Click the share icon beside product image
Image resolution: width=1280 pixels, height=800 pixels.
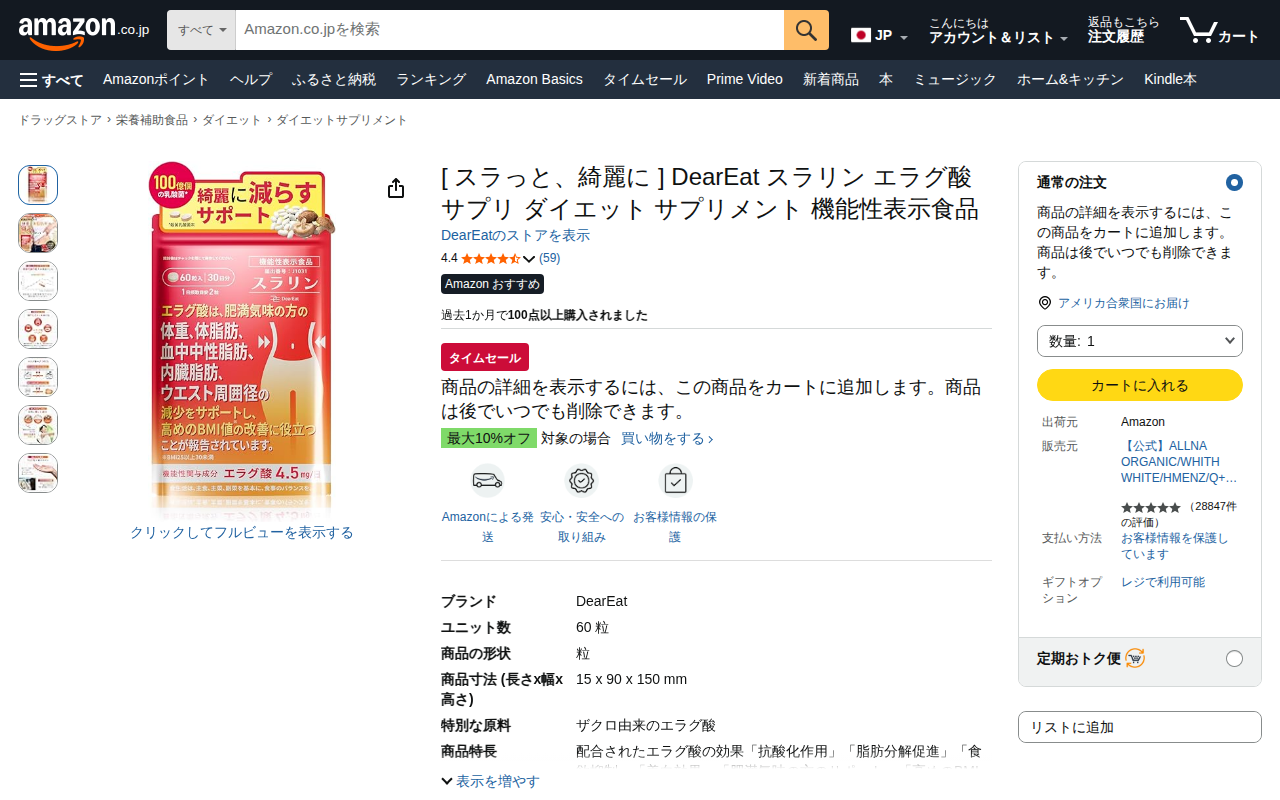396,188
